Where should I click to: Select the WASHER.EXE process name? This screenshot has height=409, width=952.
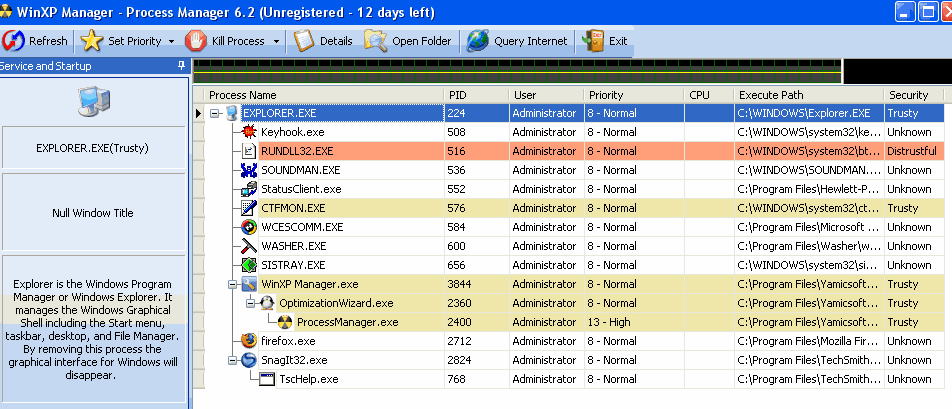coord(294,246)
